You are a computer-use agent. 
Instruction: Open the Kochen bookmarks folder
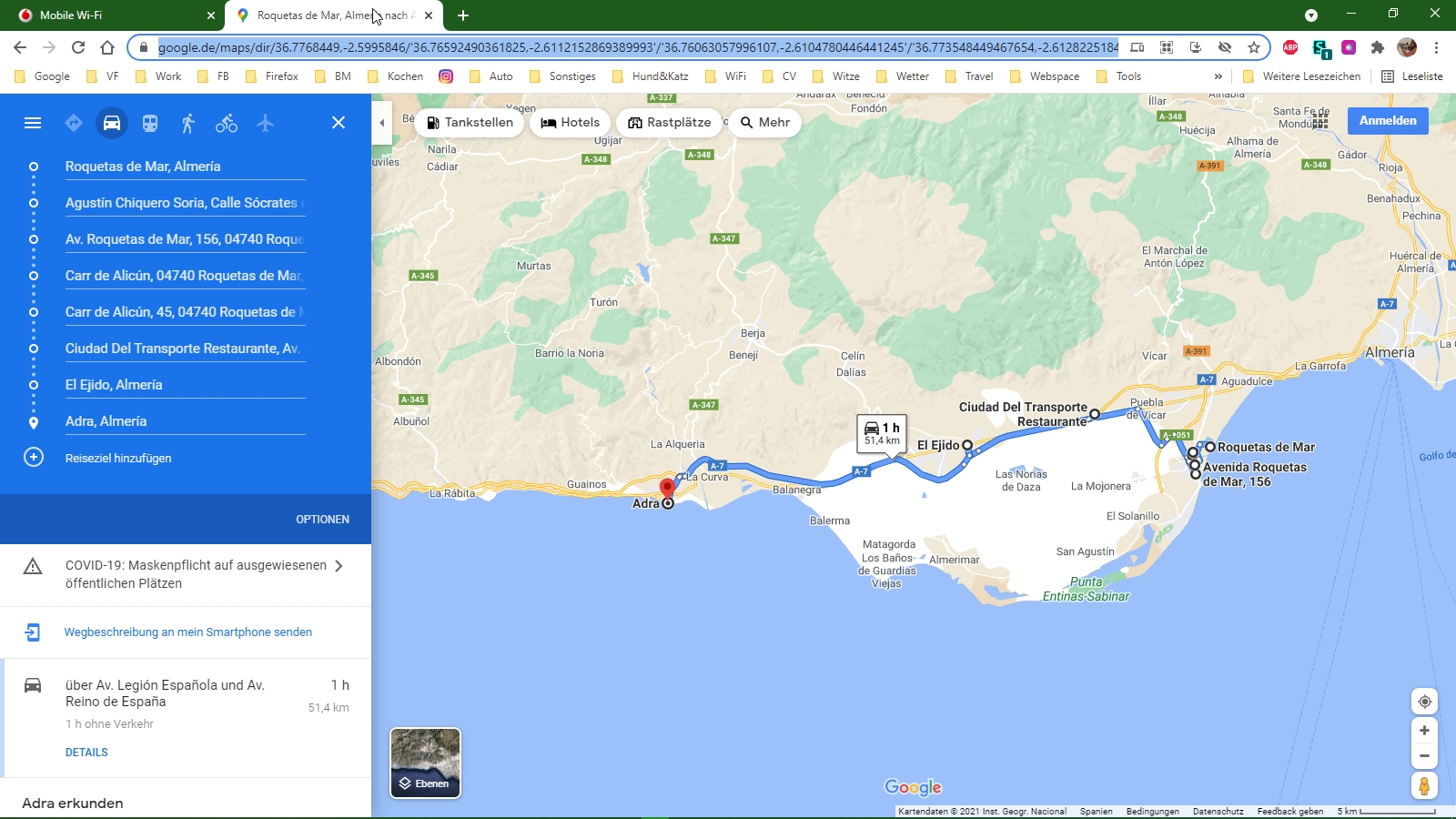coord(396,76)
